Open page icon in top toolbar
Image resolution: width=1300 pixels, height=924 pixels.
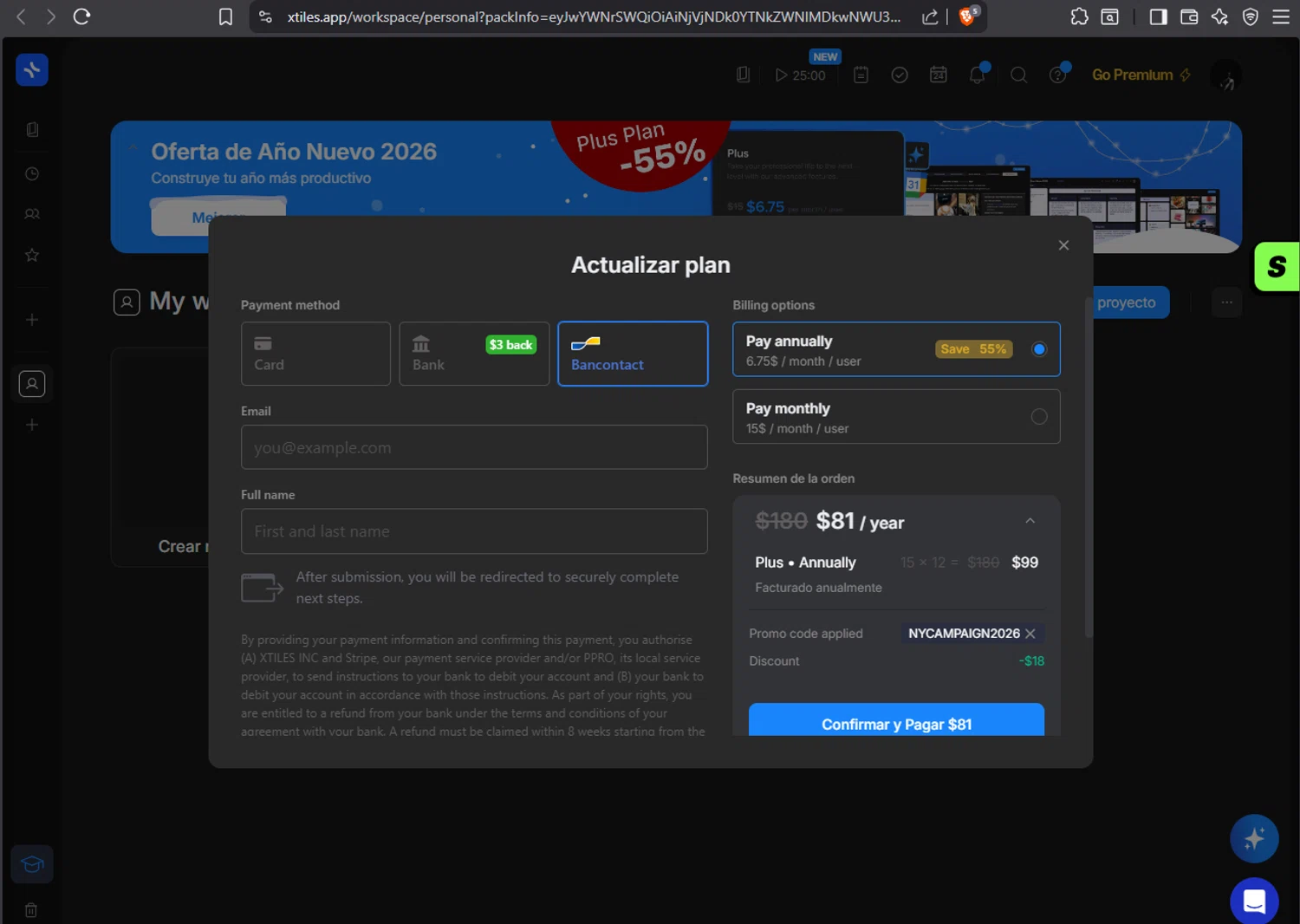coord(743,75)
